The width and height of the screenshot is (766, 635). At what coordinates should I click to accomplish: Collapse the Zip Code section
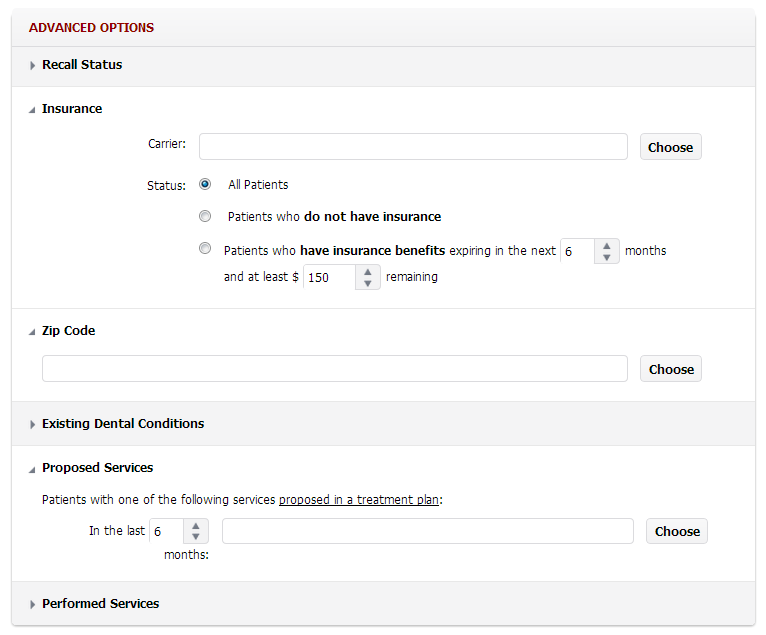coord(68,331)
